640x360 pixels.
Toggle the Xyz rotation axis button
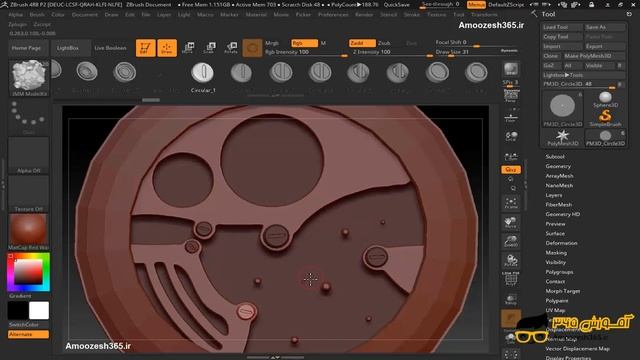pos(511,169)
